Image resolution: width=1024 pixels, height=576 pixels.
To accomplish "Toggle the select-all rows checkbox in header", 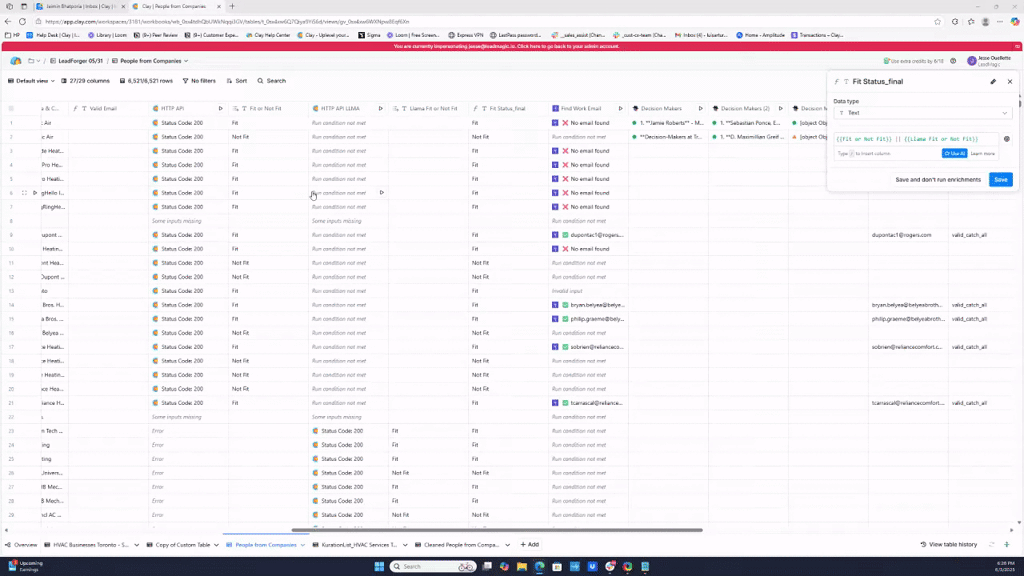I will click(11, 108).
